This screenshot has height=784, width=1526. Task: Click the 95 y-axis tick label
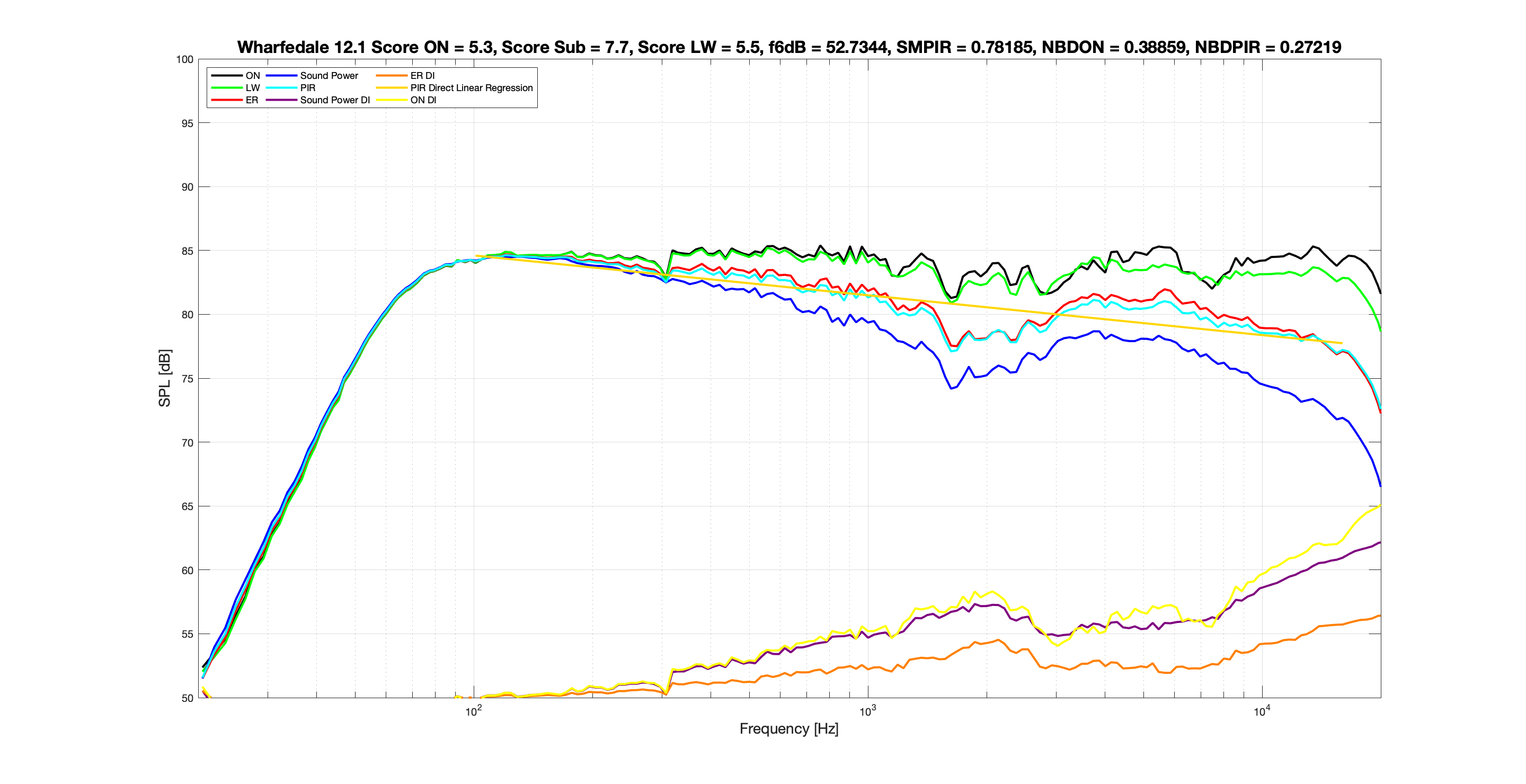point(187,123)
